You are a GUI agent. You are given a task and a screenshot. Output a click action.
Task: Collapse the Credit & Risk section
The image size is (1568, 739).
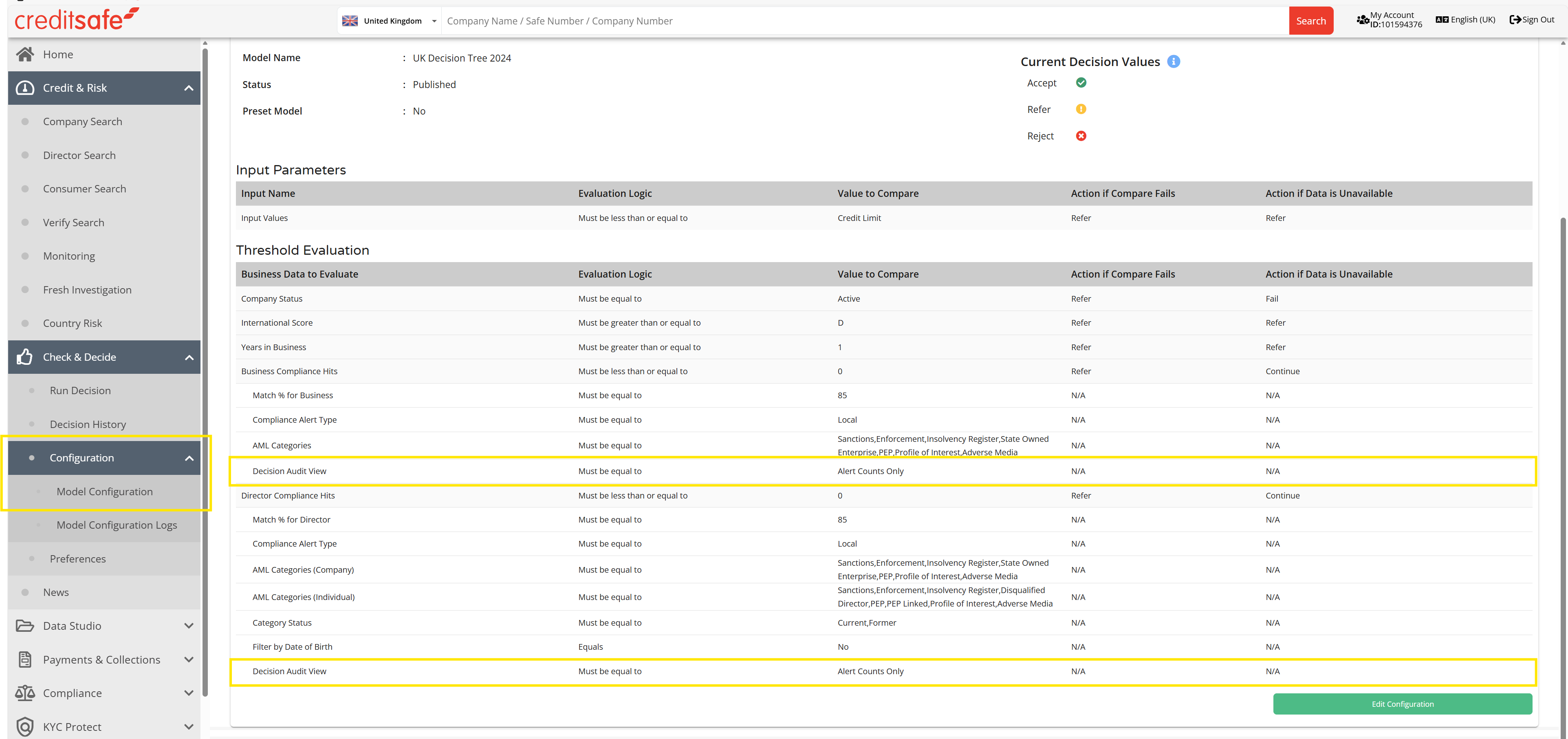click(189, 88)
